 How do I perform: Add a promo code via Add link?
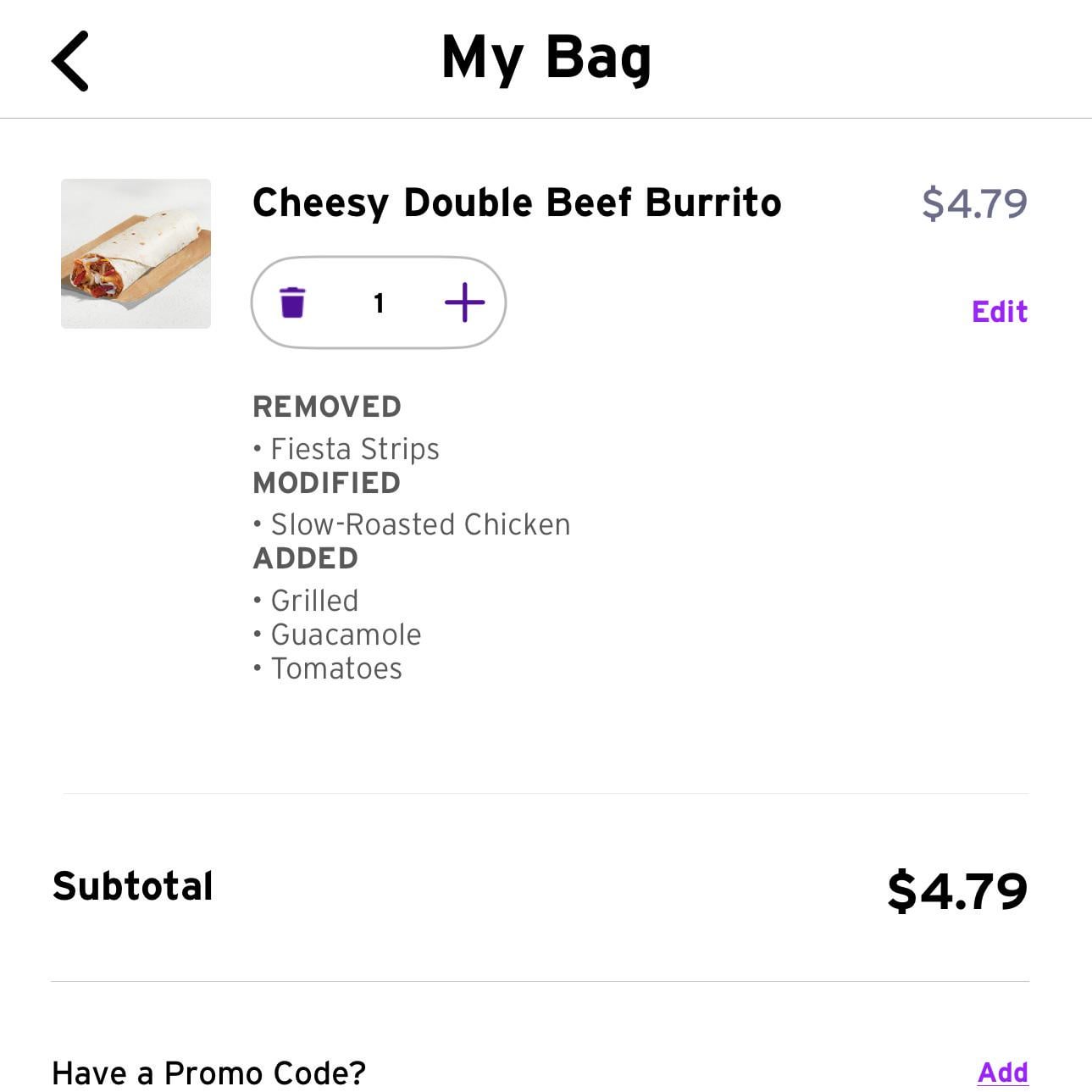point(1002,1072)
